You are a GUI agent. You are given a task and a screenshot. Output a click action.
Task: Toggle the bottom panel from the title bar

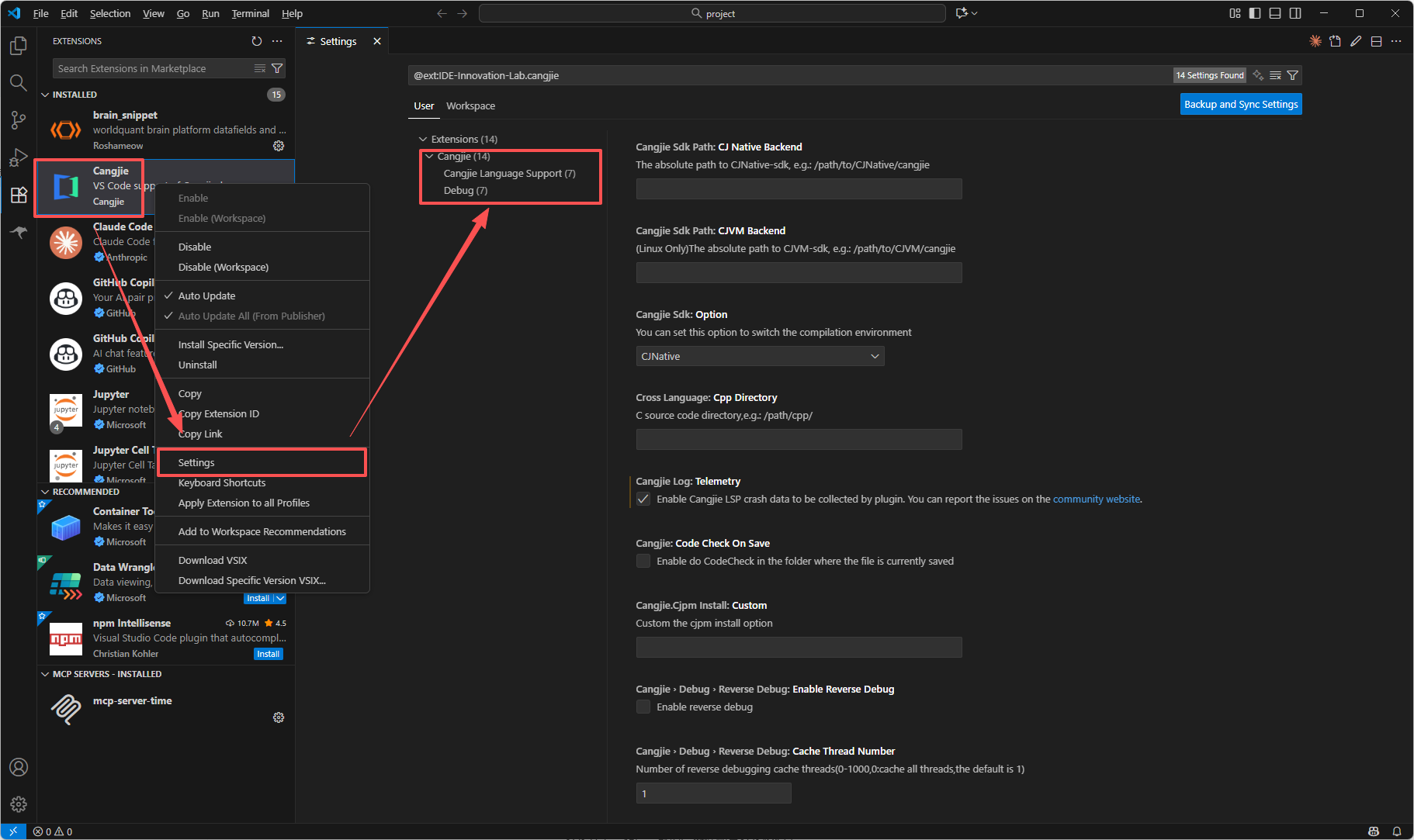(1275, 13)
